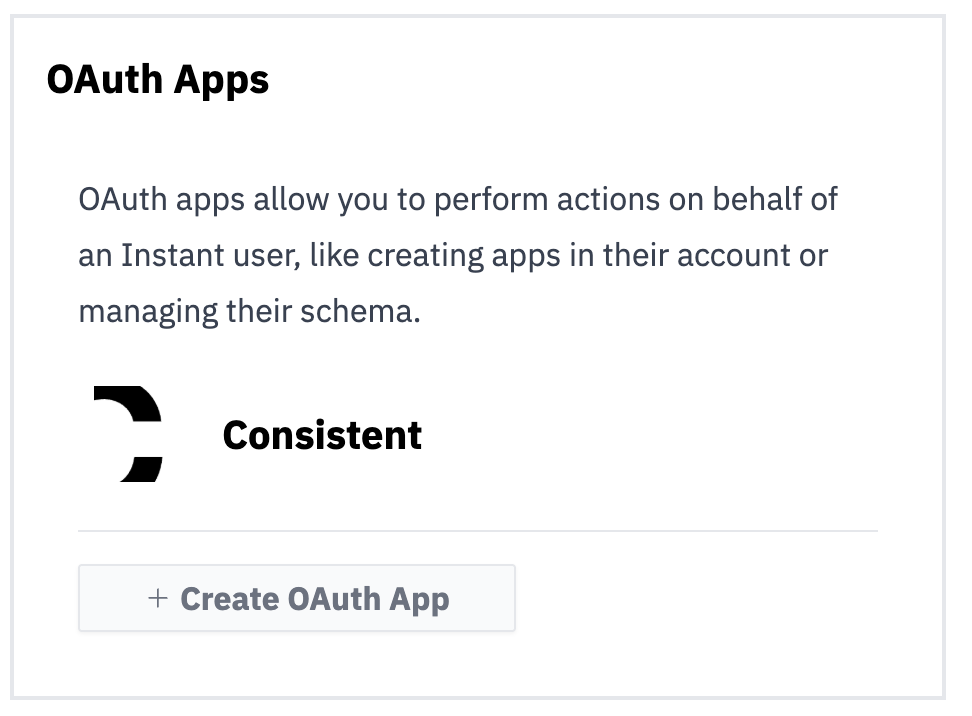Click the word "Consistent" app name

coord(322,435)
